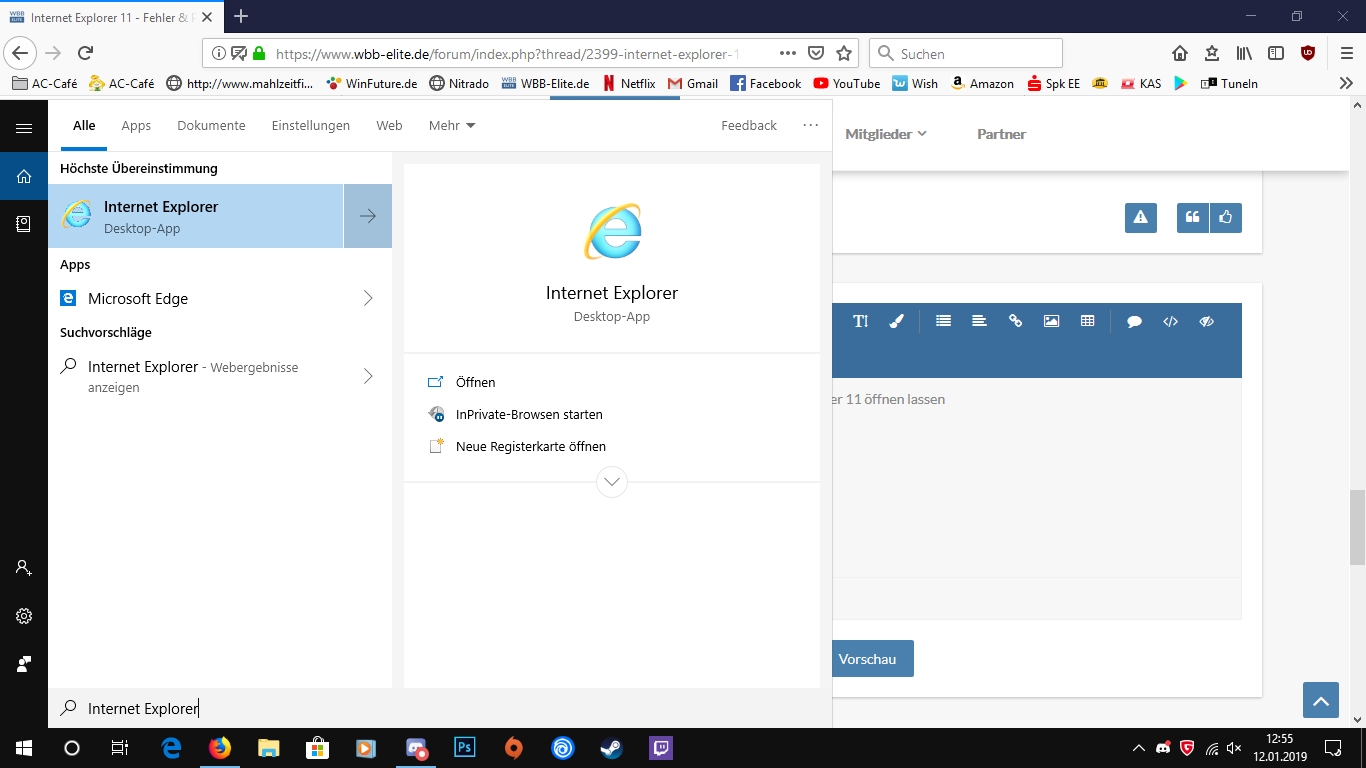Image resolution: width=1366 pixels, height=768 pixels.
Task: Open search panel more options ellipsis
Action: [810, 125]
